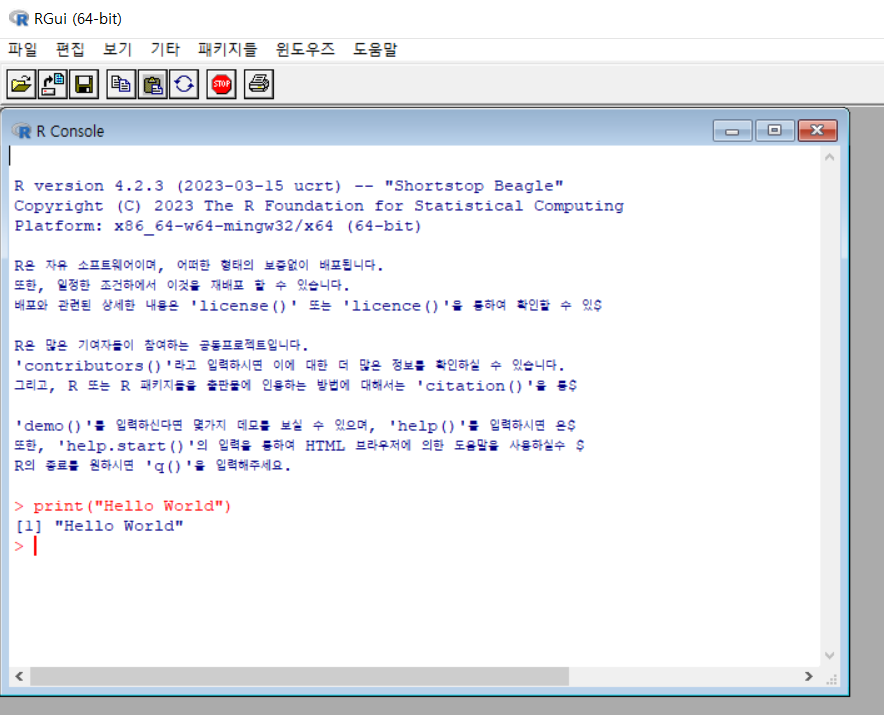
Task: Click the [1] "Hello World" output line
Action: [100, 526]
